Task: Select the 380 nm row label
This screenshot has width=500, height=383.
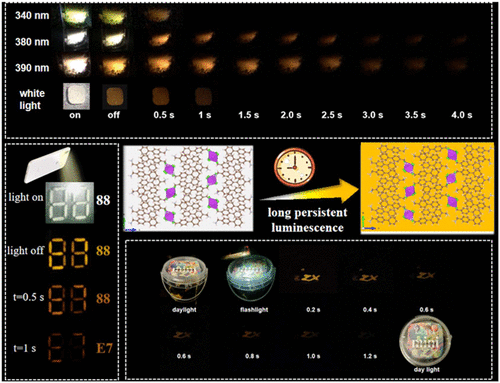Action: pyautogui.click(x=32, y=42)
